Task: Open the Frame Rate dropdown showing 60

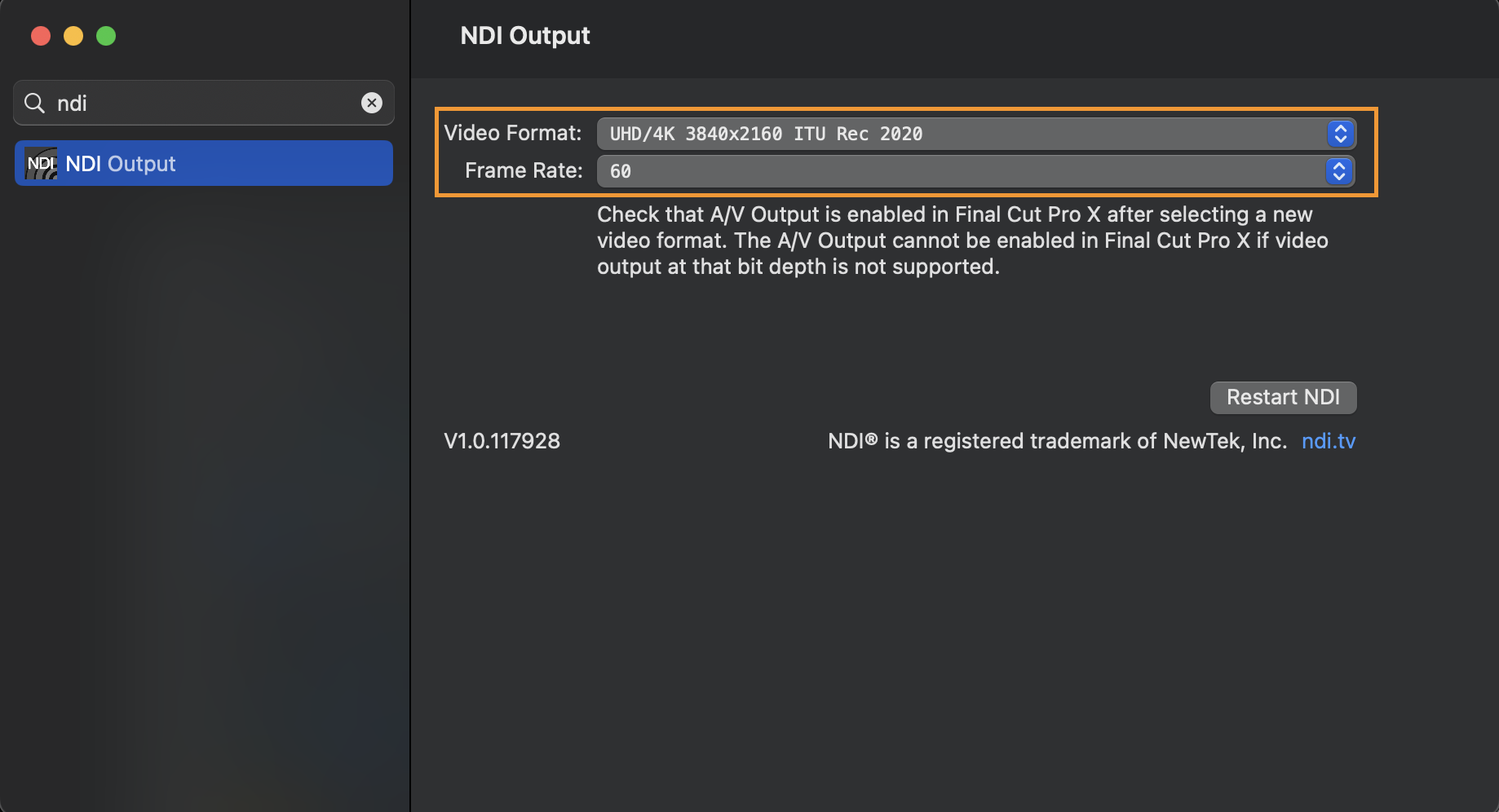Action: coord(962,171)
